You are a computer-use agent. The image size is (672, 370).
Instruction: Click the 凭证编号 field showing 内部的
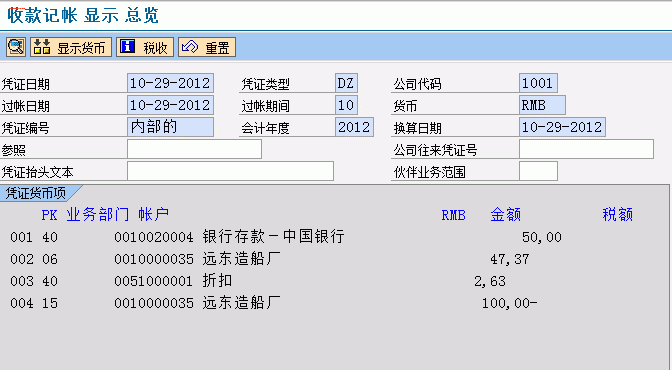pyautogui.click(x=170, y=127)
